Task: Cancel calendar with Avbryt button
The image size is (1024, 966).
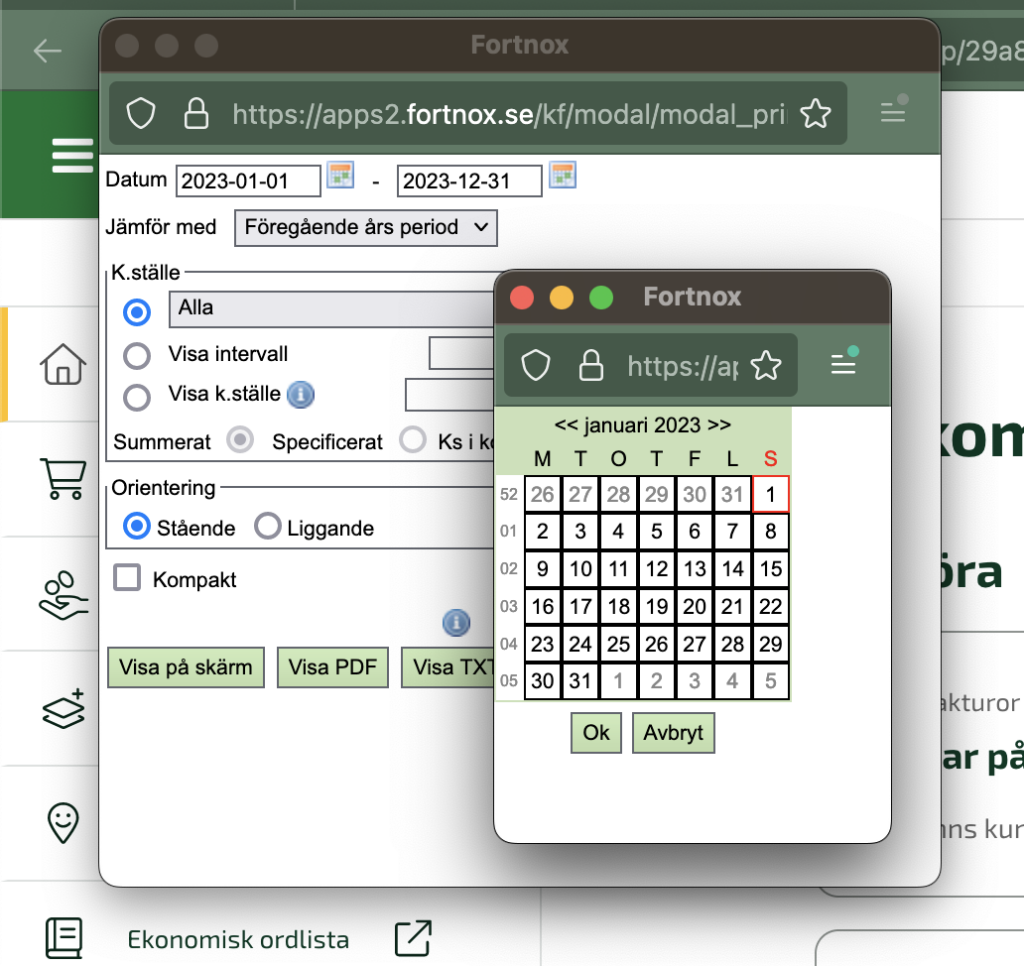Action: [673, 733]
